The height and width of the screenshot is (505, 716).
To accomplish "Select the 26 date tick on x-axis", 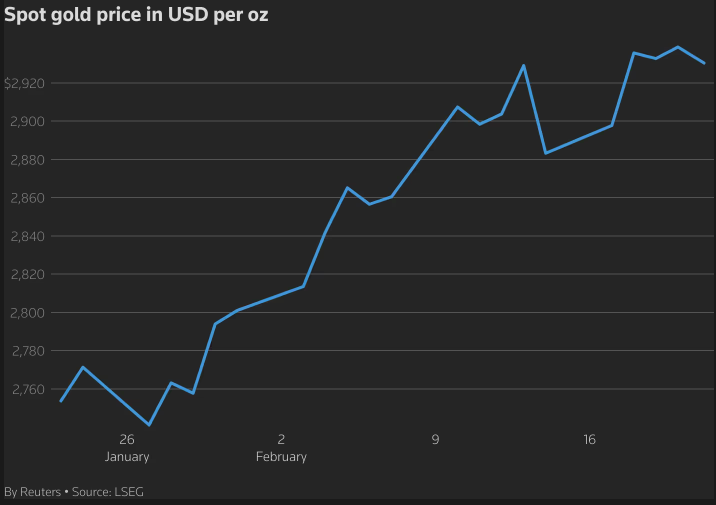I will 127,439.
